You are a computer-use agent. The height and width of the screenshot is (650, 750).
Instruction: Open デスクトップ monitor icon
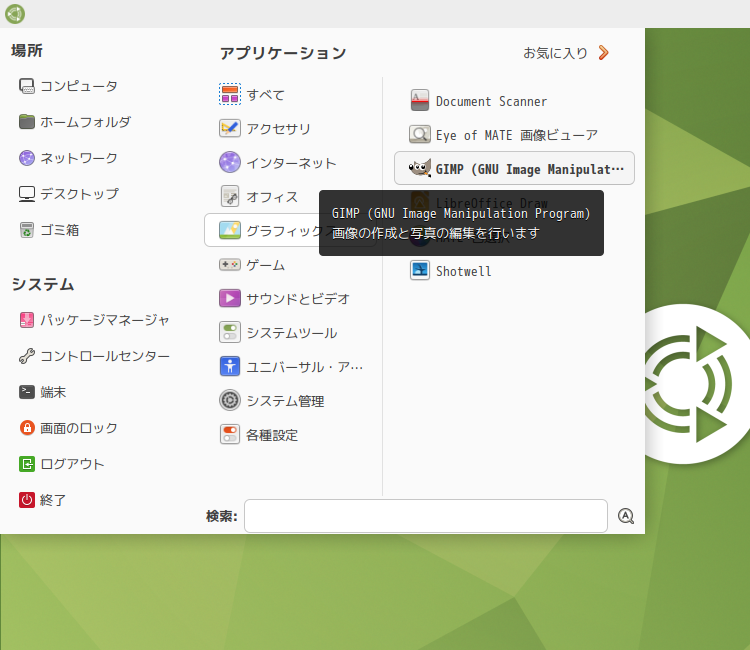tap(27, 194)
